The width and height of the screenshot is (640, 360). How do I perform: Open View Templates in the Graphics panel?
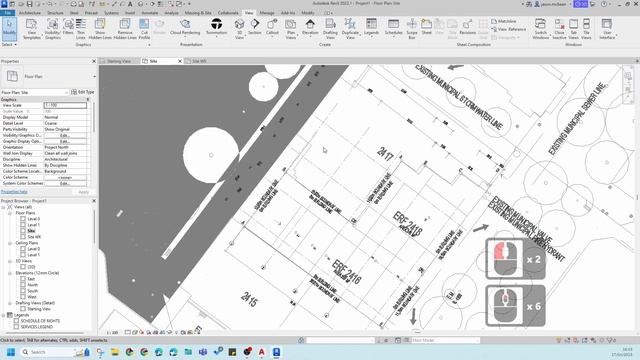coord(31,29)
